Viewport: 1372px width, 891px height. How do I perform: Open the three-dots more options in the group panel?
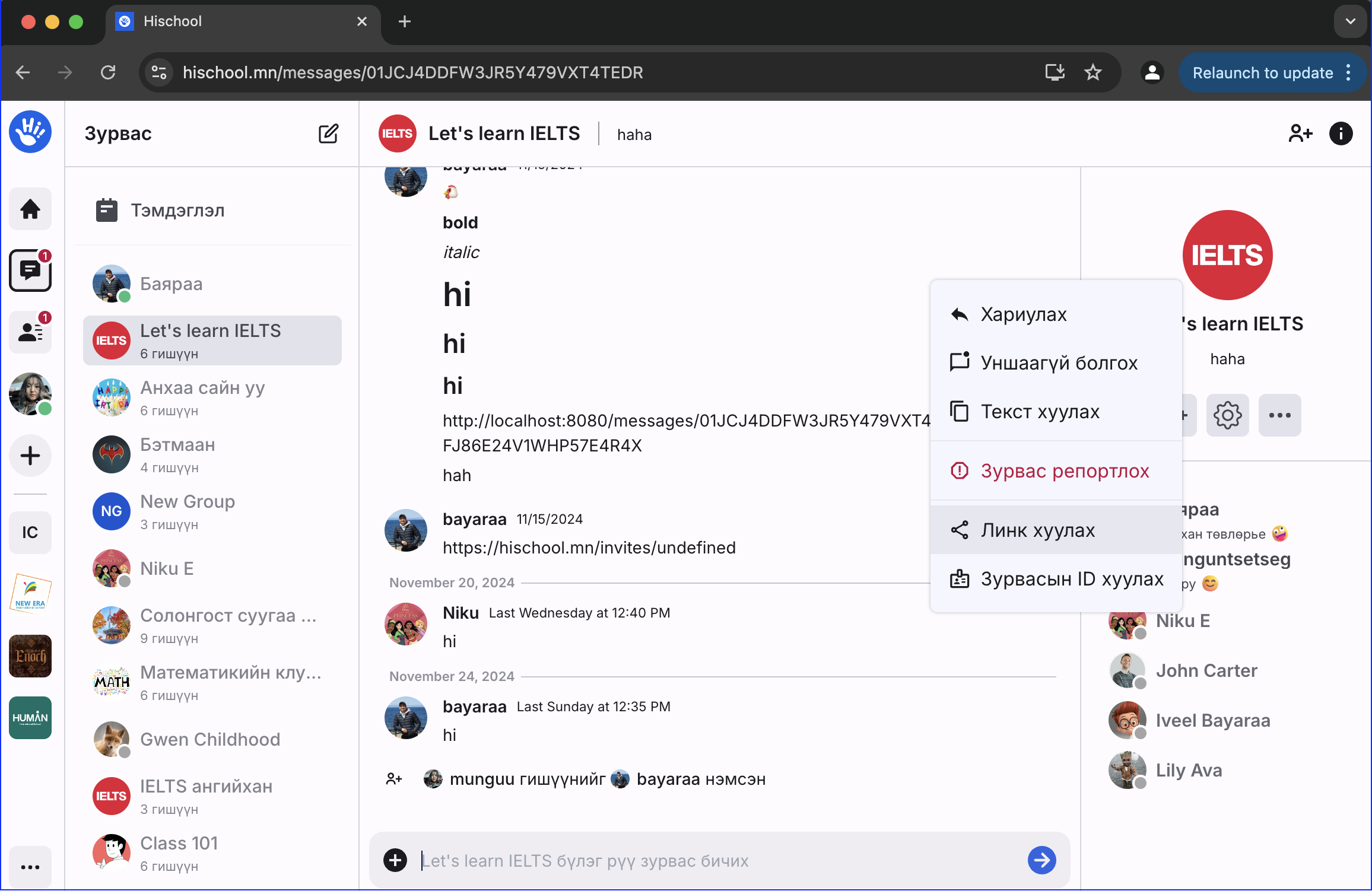click(x=1279, y=415)
